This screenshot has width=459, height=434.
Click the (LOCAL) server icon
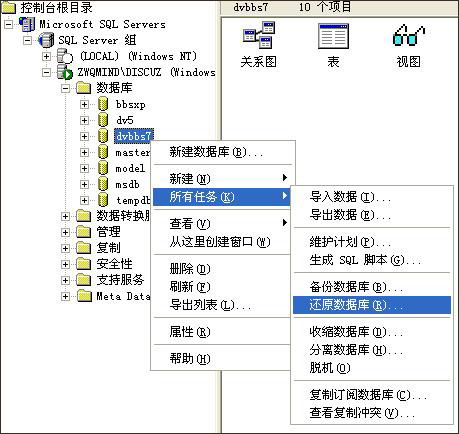(65, 56)
